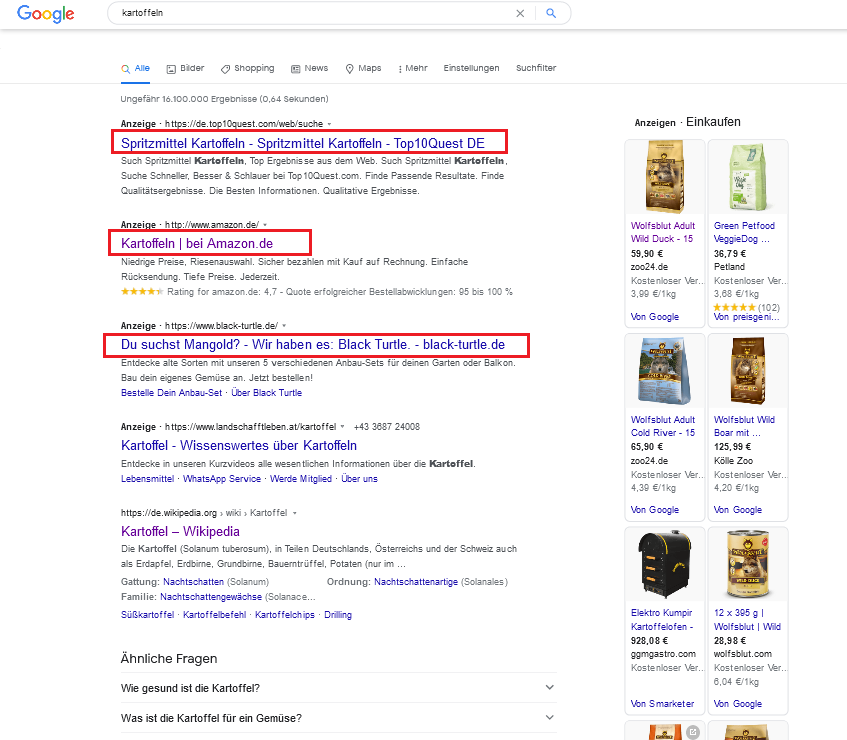Open dropdown arrow next to Wikipedia URL
Viewport: 847px width, 740px height.
295,513
